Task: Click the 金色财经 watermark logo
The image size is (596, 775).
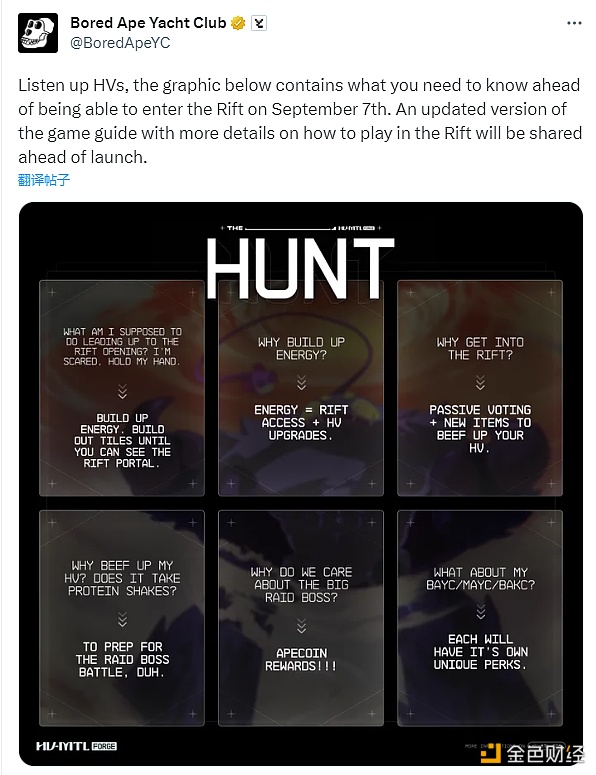Action: (533, 754)
